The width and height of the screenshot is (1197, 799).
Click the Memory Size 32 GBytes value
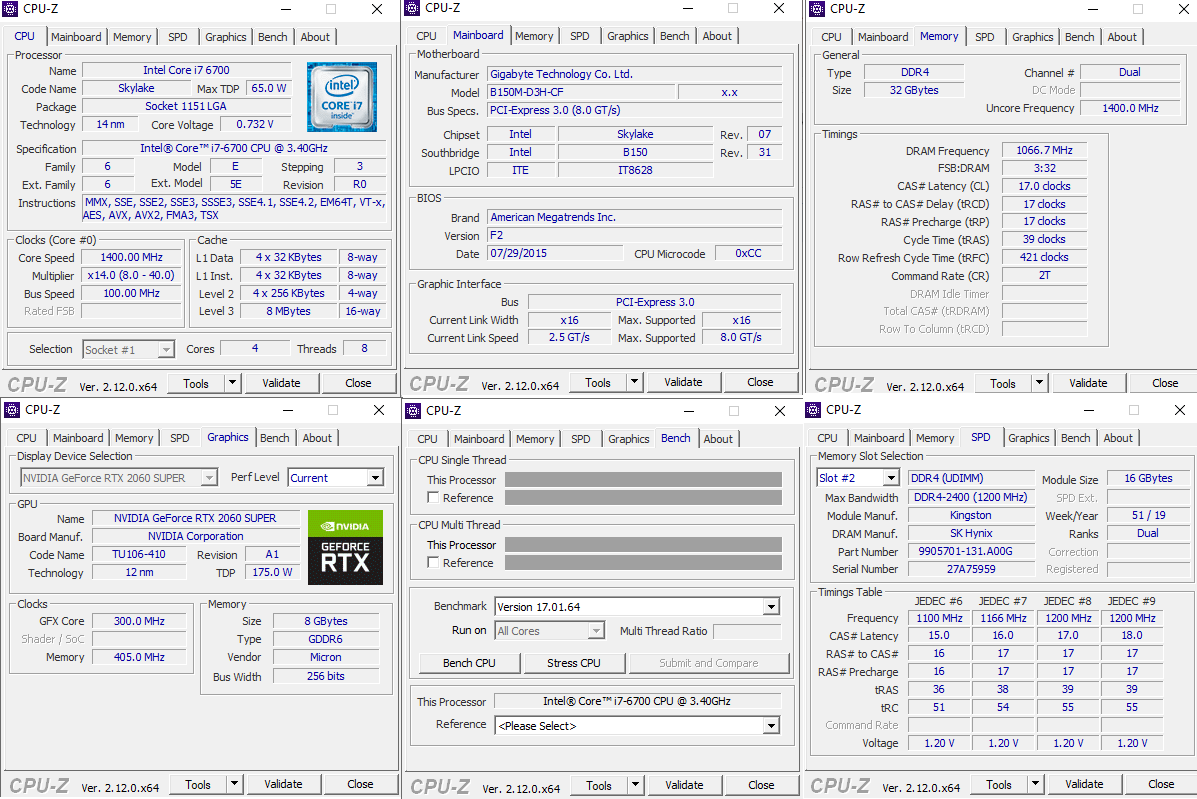914,90
